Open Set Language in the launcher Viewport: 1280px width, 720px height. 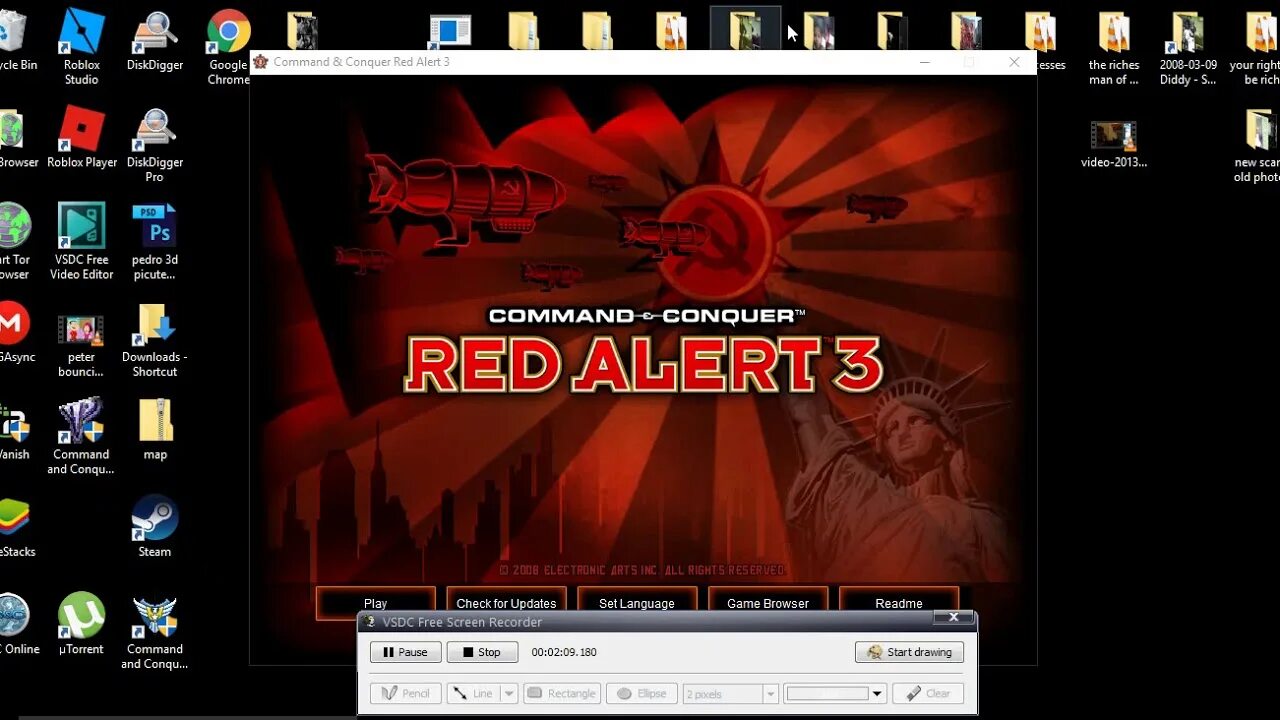point(637,603)
